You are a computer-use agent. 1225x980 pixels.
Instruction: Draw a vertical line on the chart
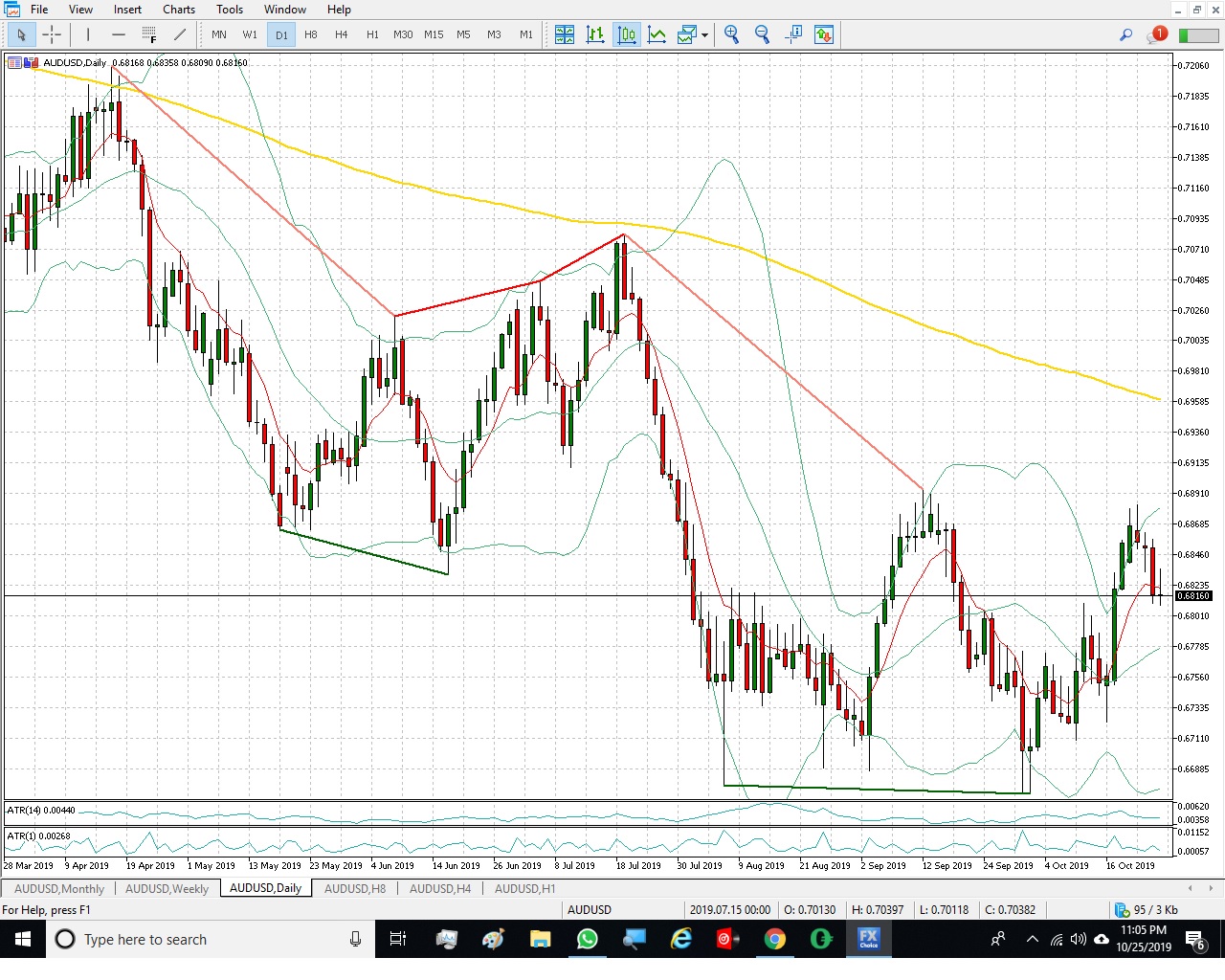coord(88,34)
